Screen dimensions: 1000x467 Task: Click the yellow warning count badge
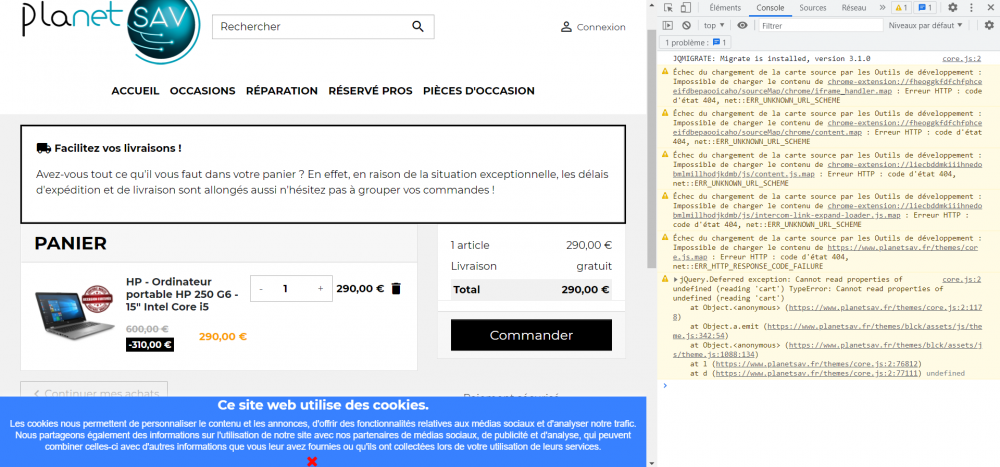tap(901, 8)
